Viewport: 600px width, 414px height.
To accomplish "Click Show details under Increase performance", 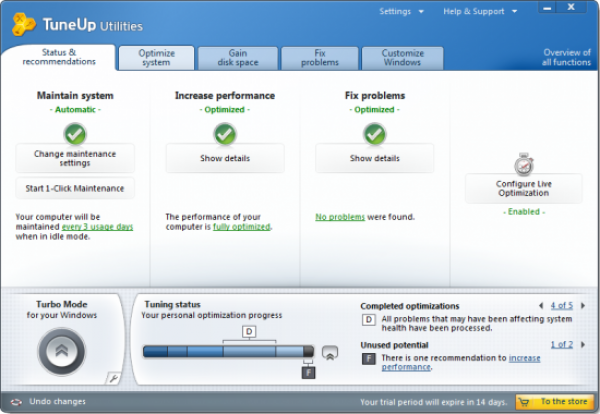I will (225, 158).
